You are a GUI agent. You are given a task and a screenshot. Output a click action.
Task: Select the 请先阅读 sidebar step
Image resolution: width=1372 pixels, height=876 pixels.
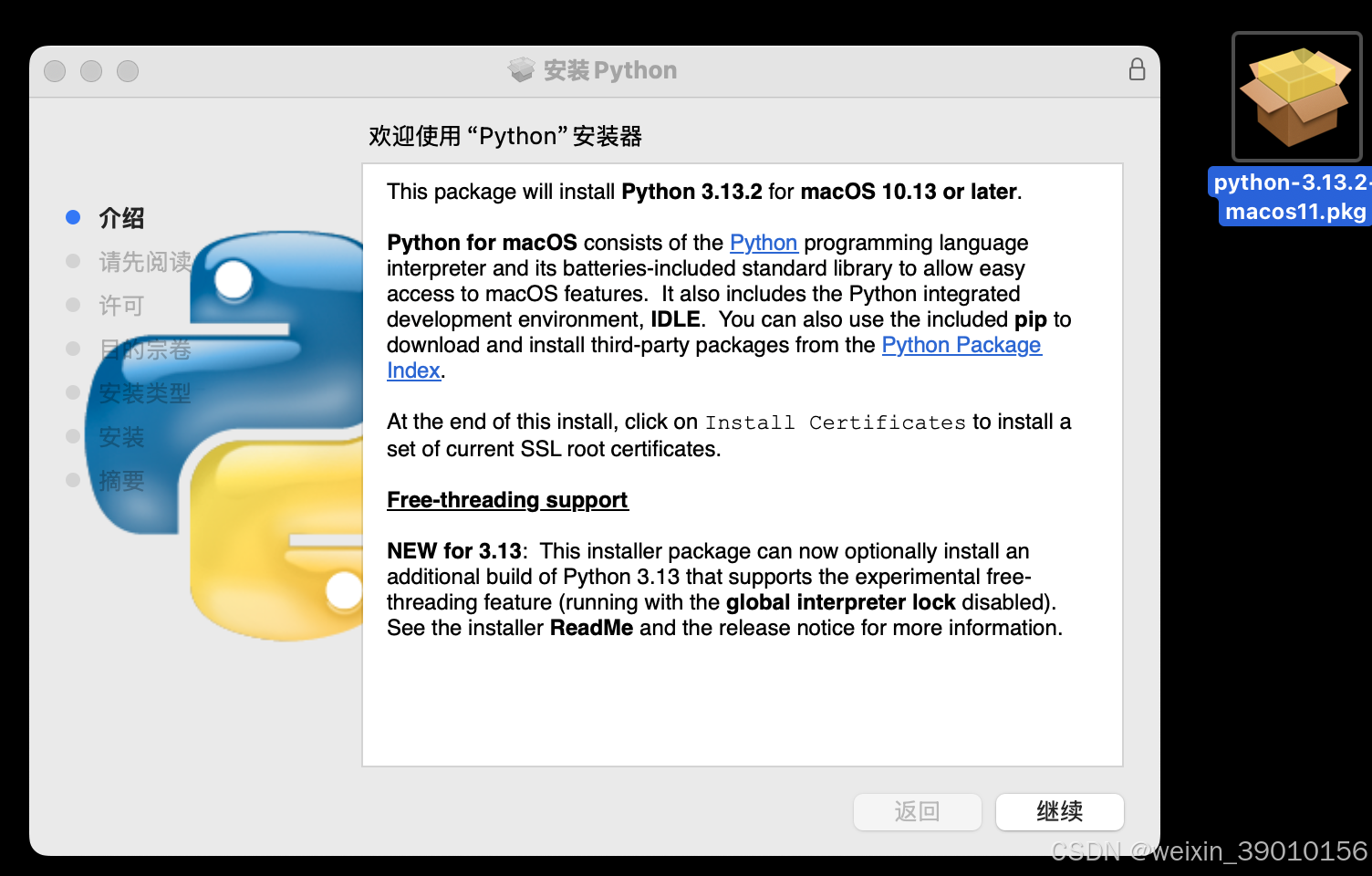144,261
